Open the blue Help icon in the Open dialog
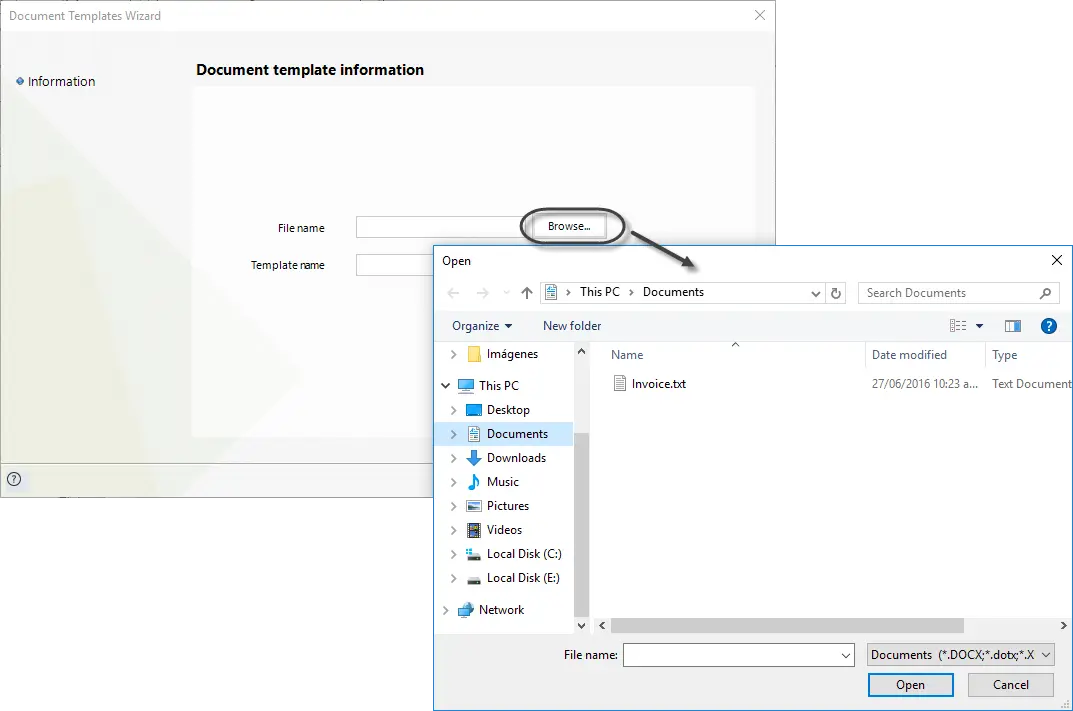 click(x=1048, y=326)
